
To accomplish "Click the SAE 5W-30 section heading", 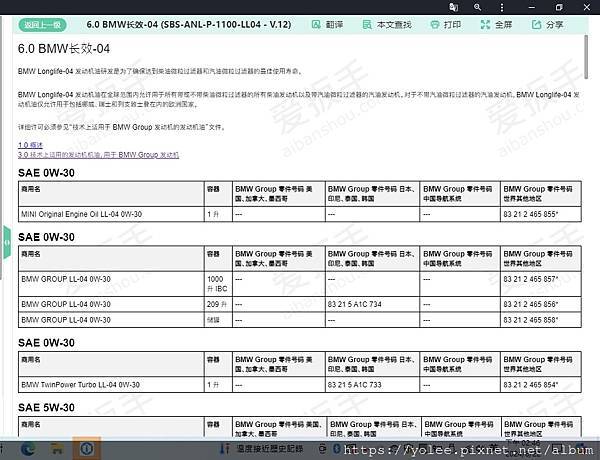I will click(x=46, y=407).
